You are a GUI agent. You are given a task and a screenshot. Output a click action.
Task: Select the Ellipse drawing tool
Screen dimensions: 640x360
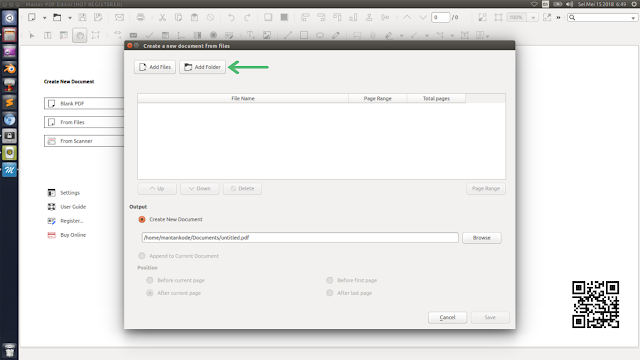[x=320, y=35]
